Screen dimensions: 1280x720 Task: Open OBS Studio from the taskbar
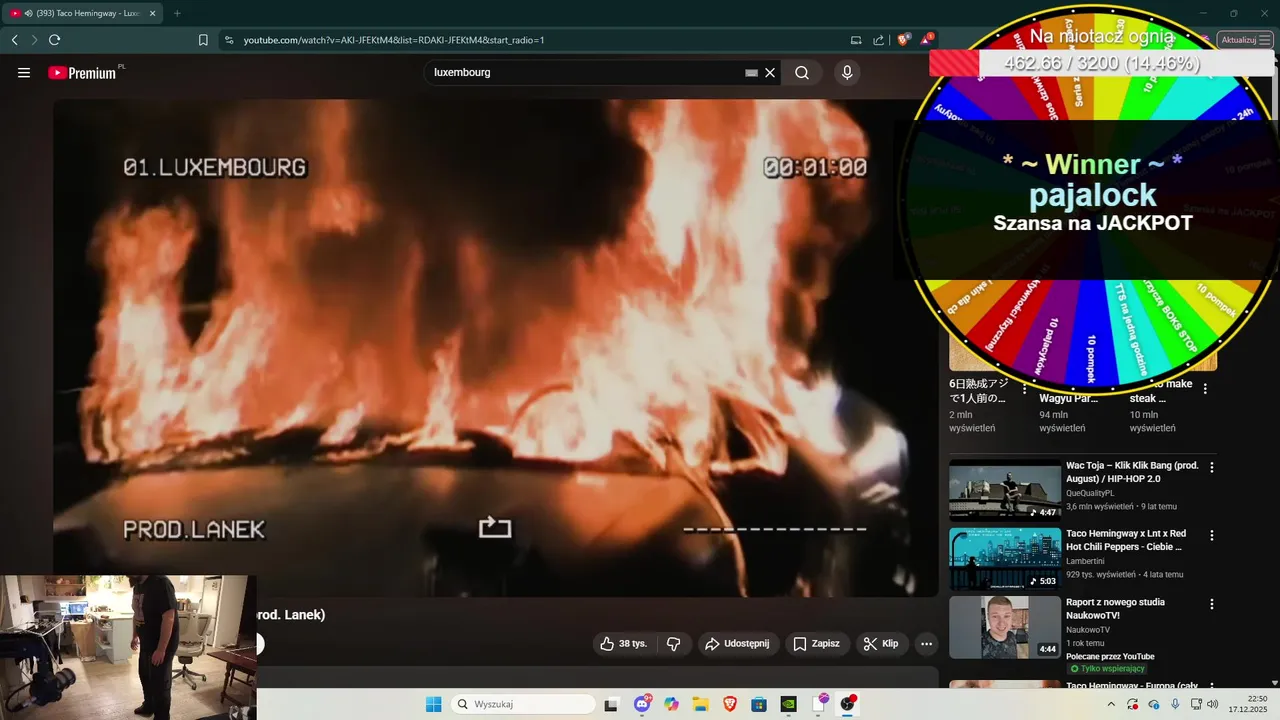tap(848, 704)
